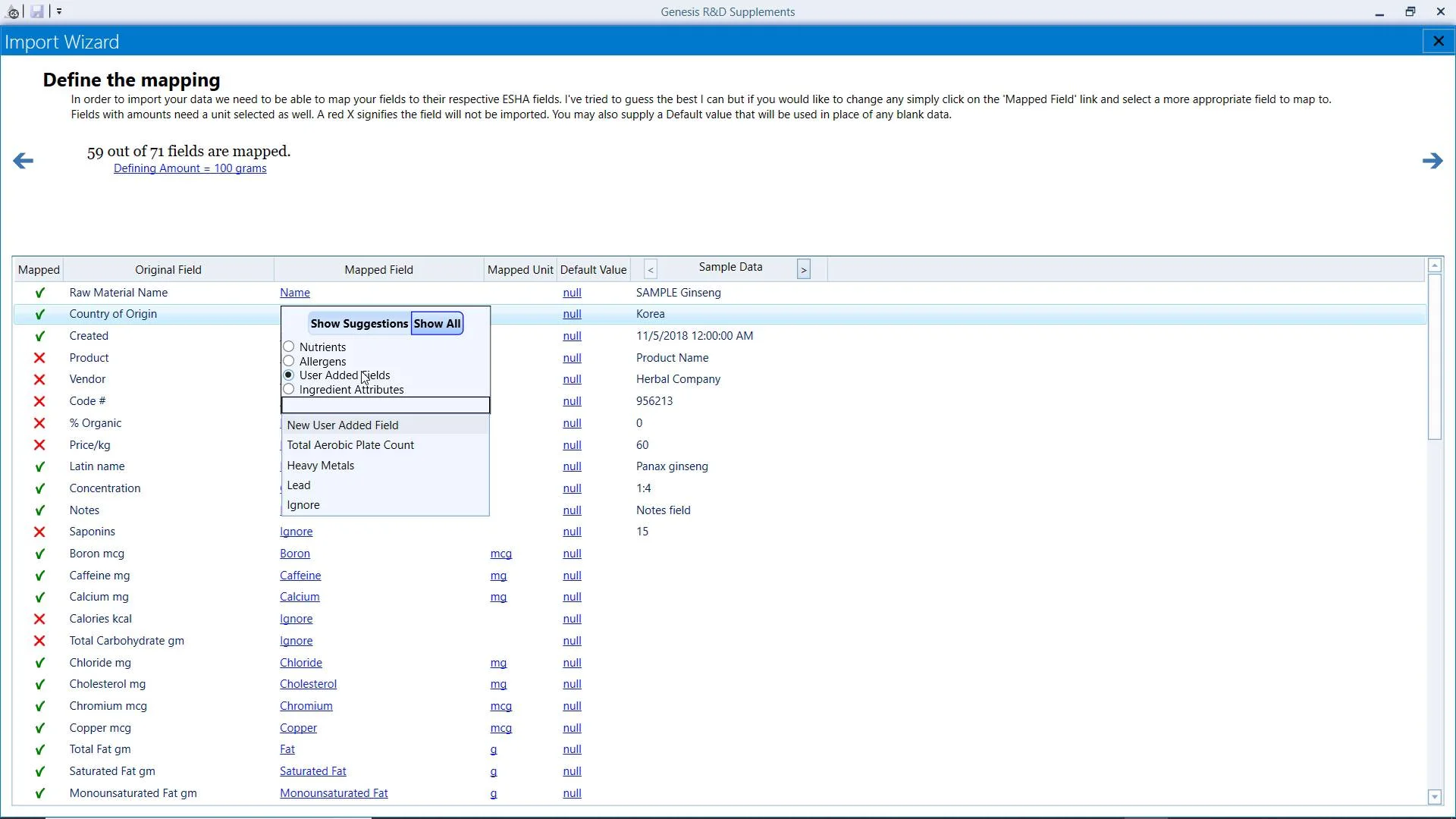The height and width of the screenshot is (819, 1456).
Task: Click the red X for Vendor row
Action: coord(39,379)
